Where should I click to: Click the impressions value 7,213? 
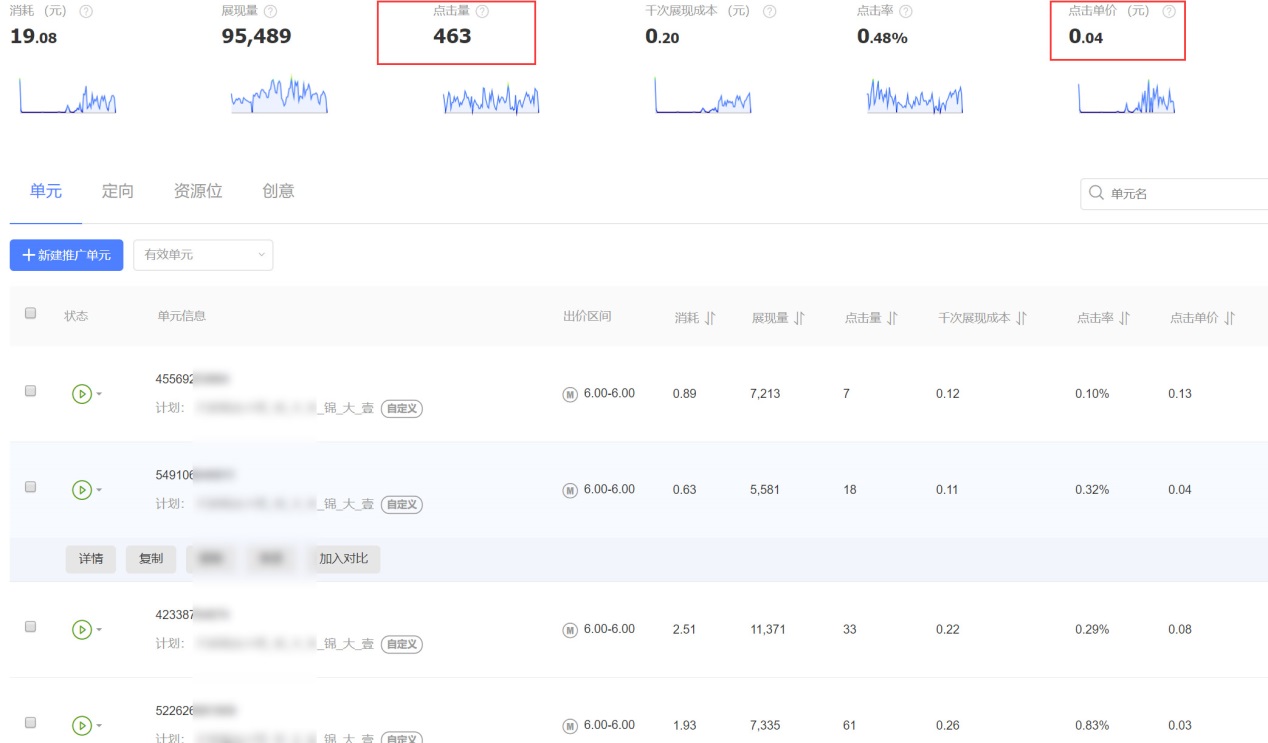[765, 394]
